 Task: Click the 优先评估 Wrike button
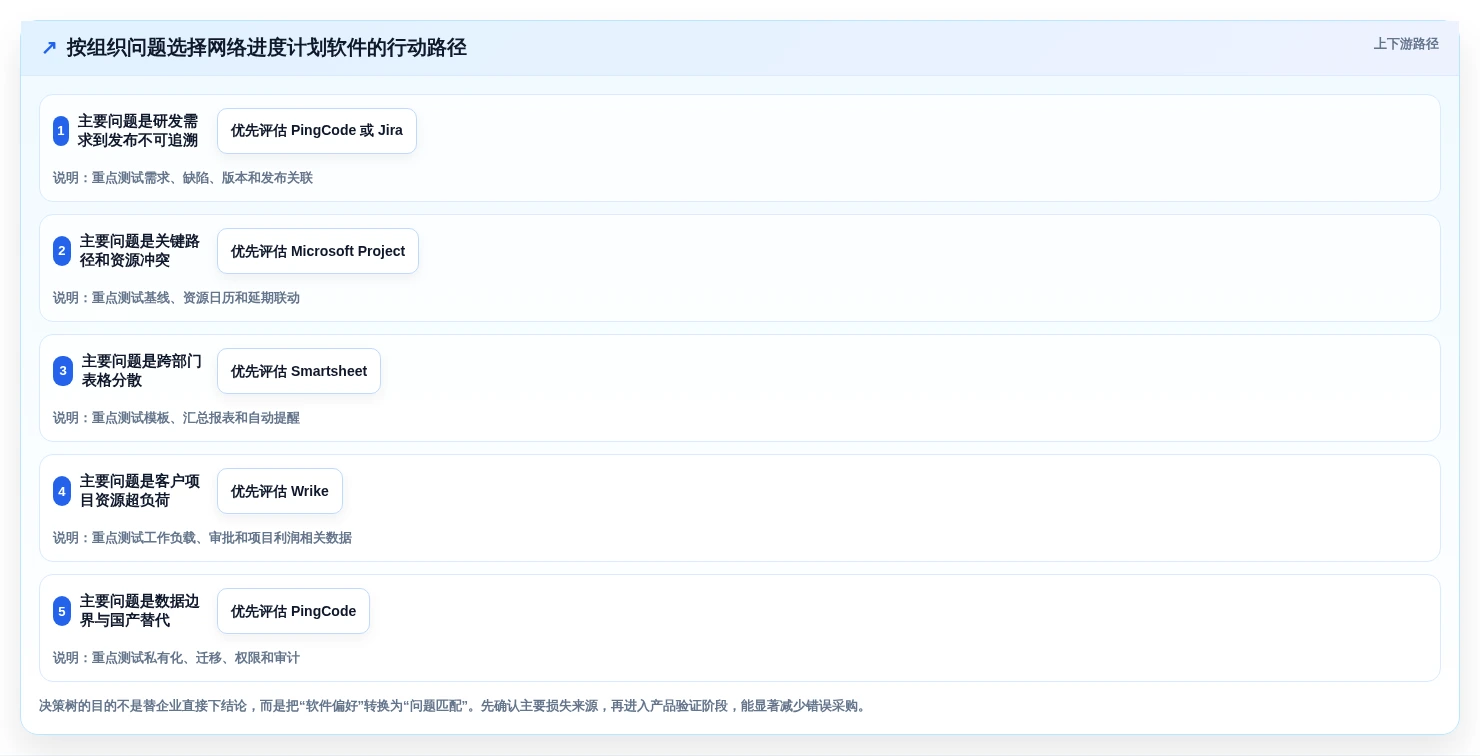[x=280, y=491]
